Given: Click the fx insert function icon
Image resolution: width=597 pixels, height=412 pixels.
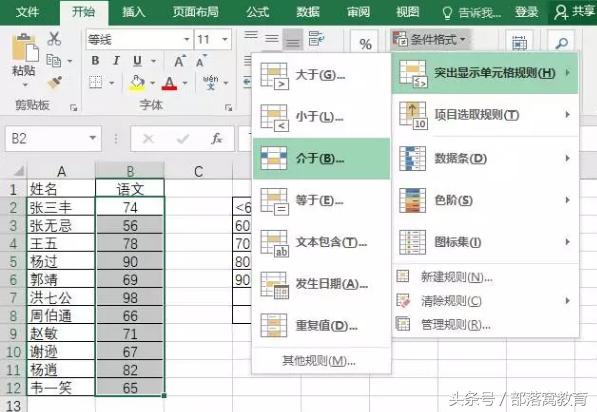Looking at the screenshot, I should coord(217,139).
